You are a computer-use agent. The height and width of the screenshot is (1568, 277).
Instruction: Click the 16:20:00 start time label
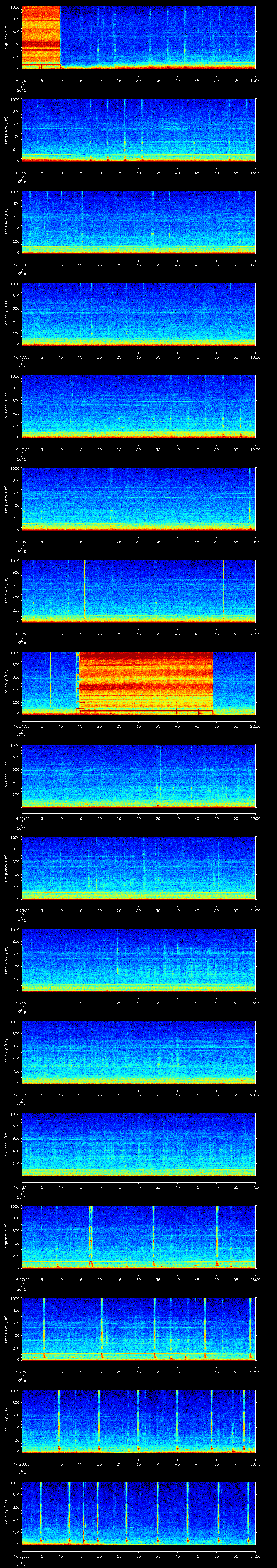(21, 634)
